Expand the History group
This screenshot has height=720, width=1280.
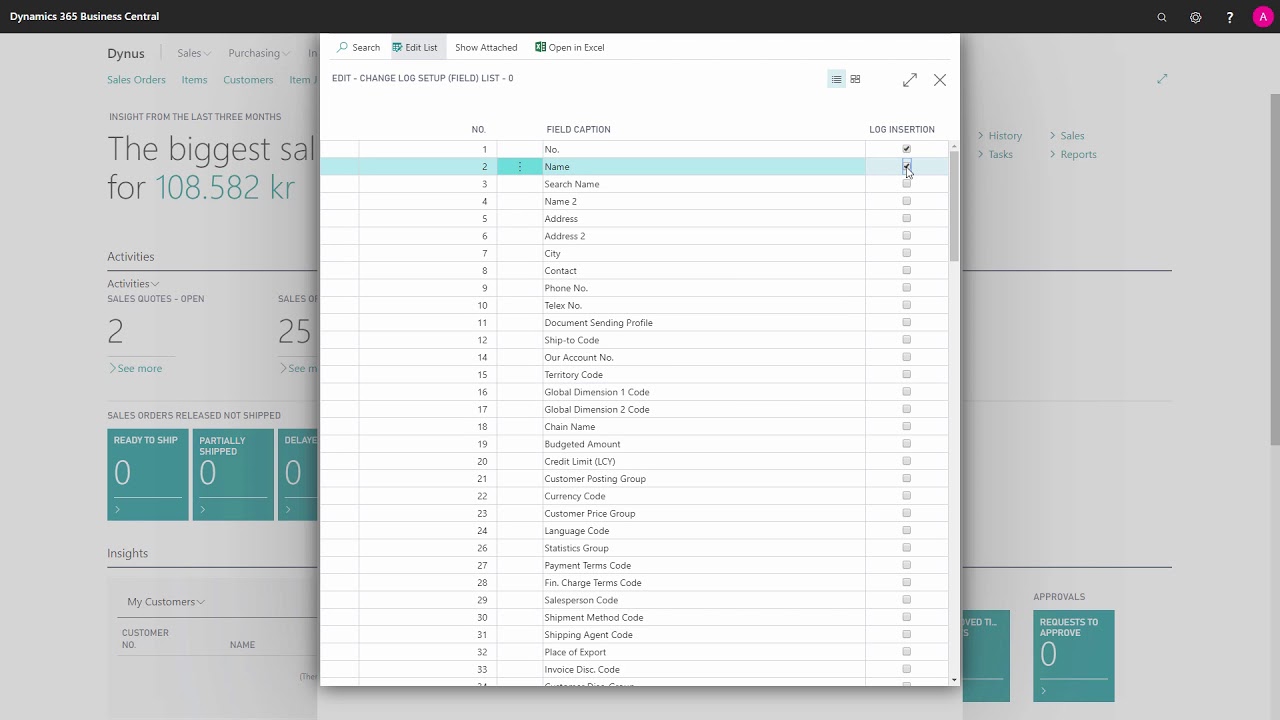1000,136
